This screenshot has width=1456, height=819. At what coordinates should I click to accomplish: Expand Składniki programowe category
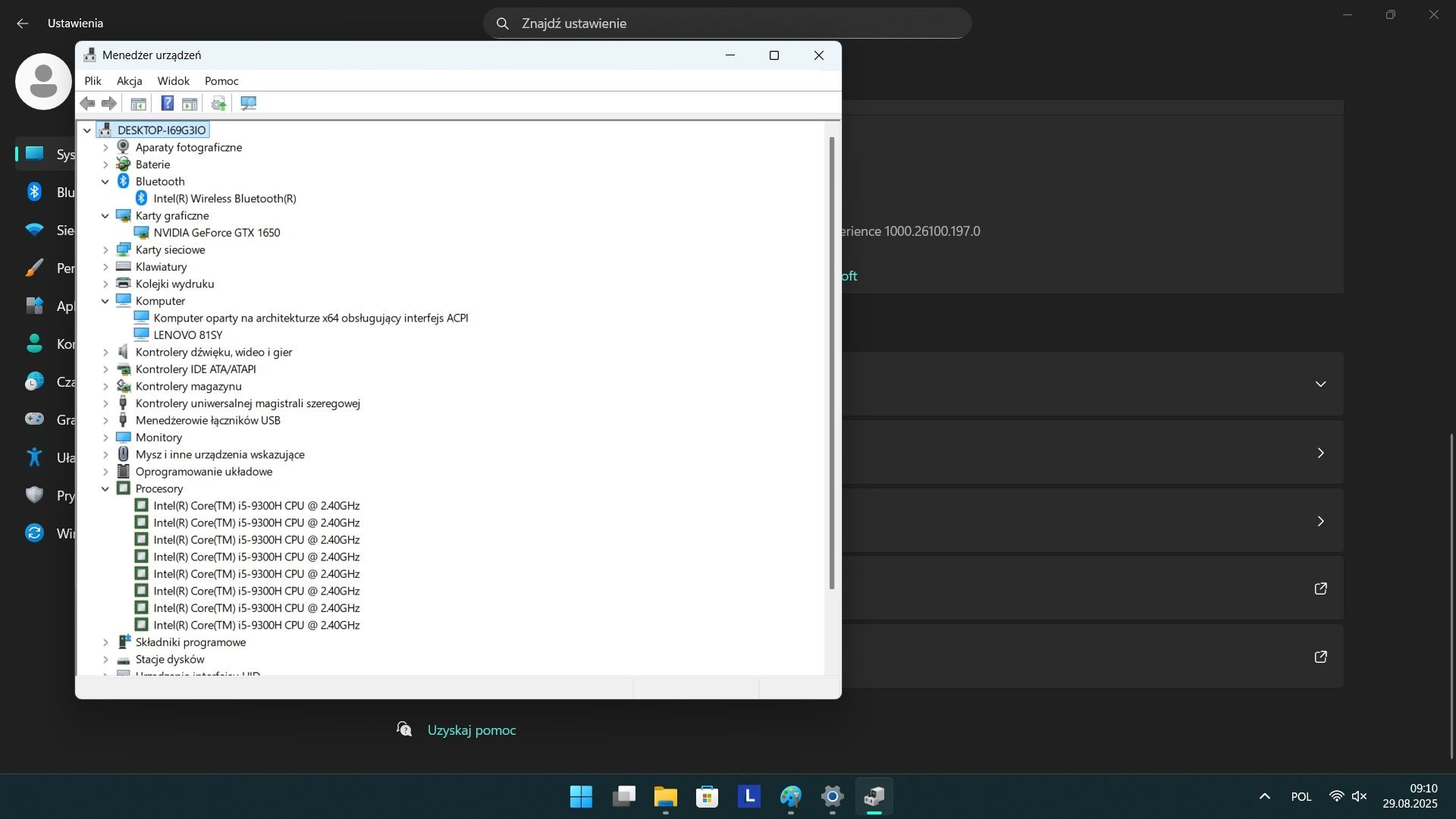(x=105, y=642)
